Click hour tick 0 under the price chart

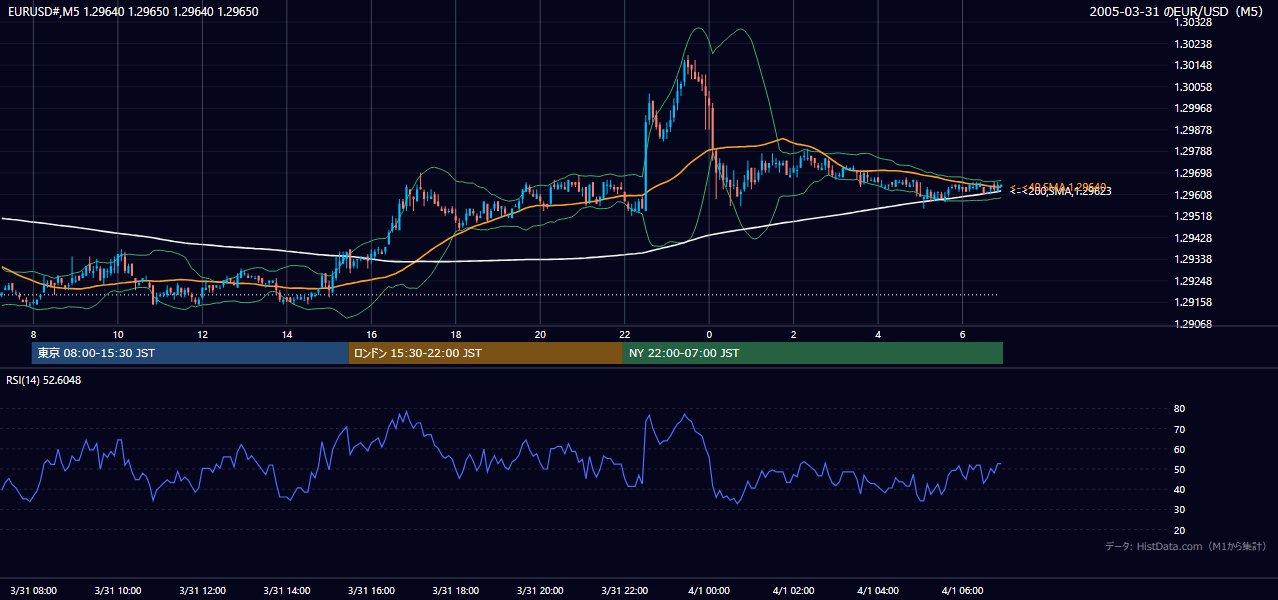[709, 334]
